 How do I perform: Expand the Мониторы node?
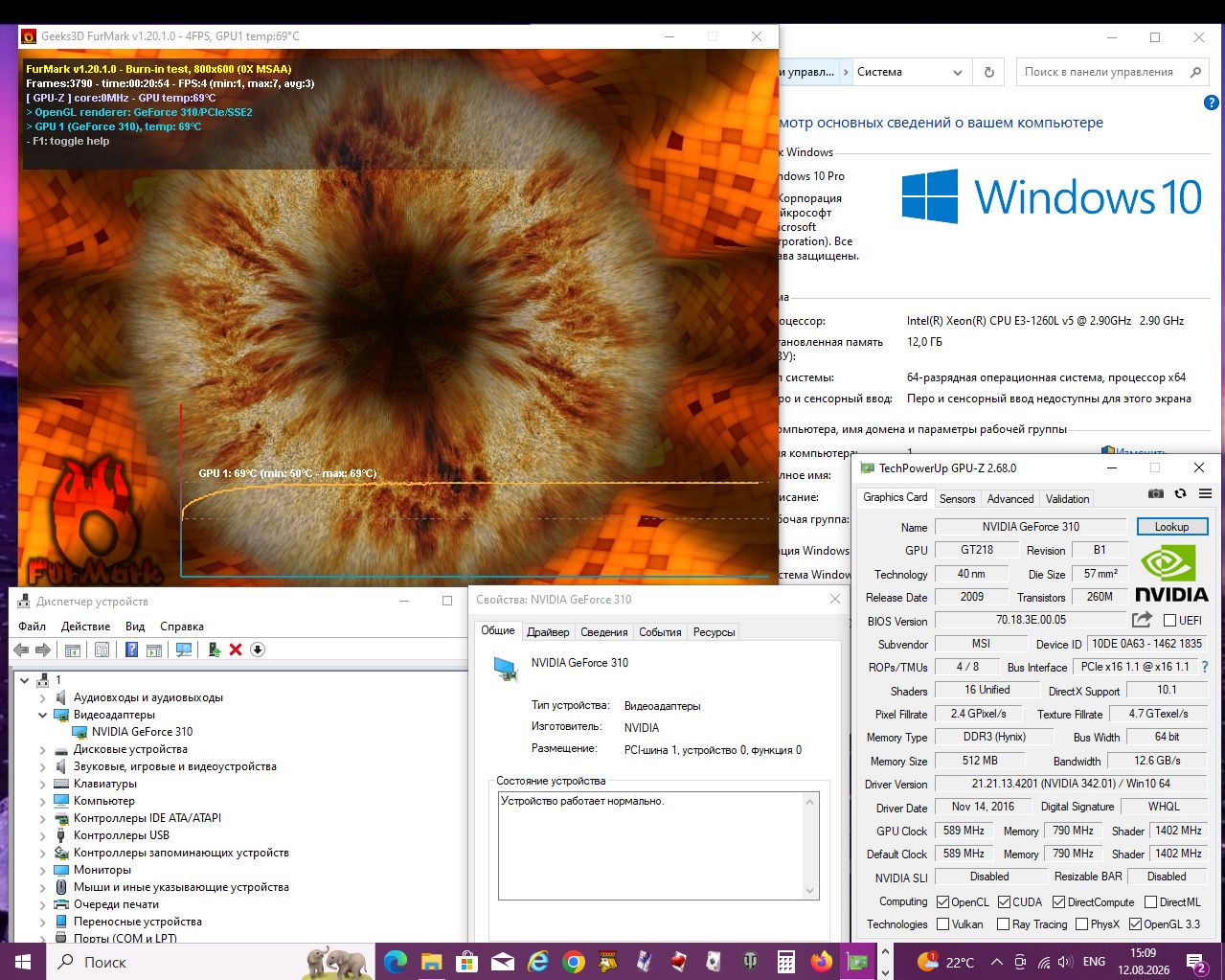click(x=42, y=870)
